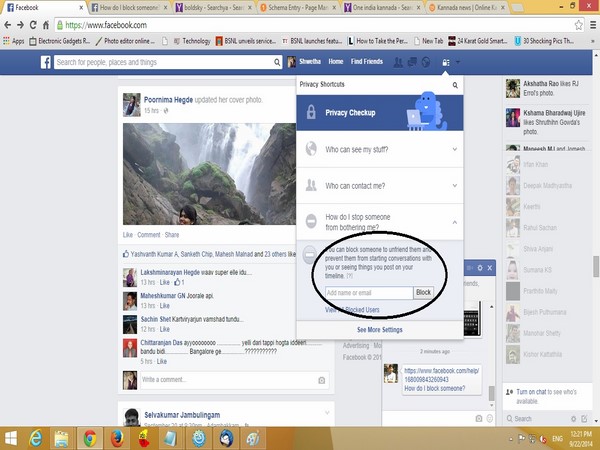Click the Facebook logo icon
600x450 pixels.
tap(45, 62)
